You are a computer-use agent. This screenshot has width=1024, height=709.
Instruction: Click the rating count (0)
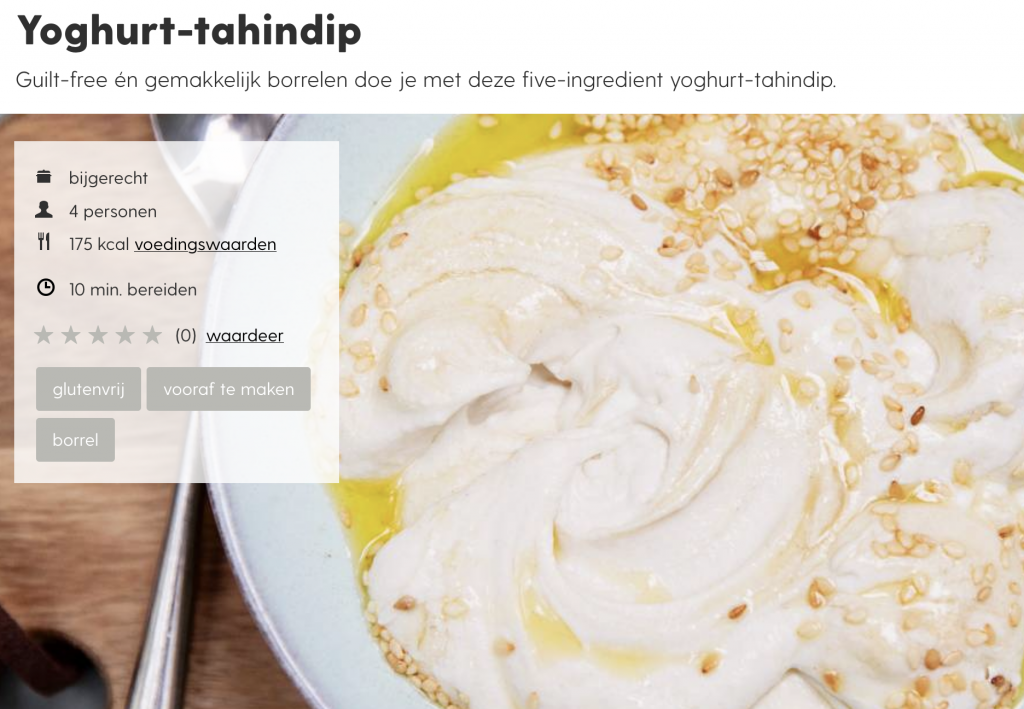point(185,336)
